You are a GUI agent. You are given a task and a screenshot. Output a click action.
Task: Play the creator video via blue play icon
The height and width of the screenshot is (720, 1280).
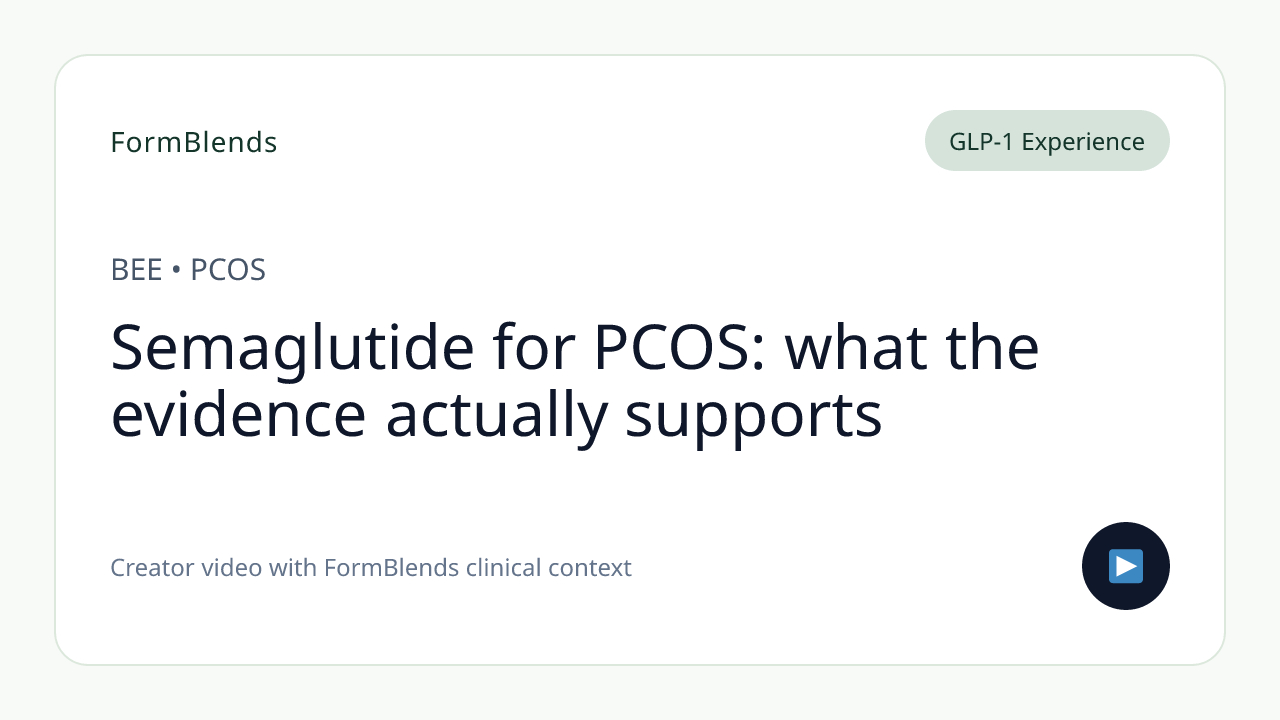pyautogui.click(x=1126, y=566)
